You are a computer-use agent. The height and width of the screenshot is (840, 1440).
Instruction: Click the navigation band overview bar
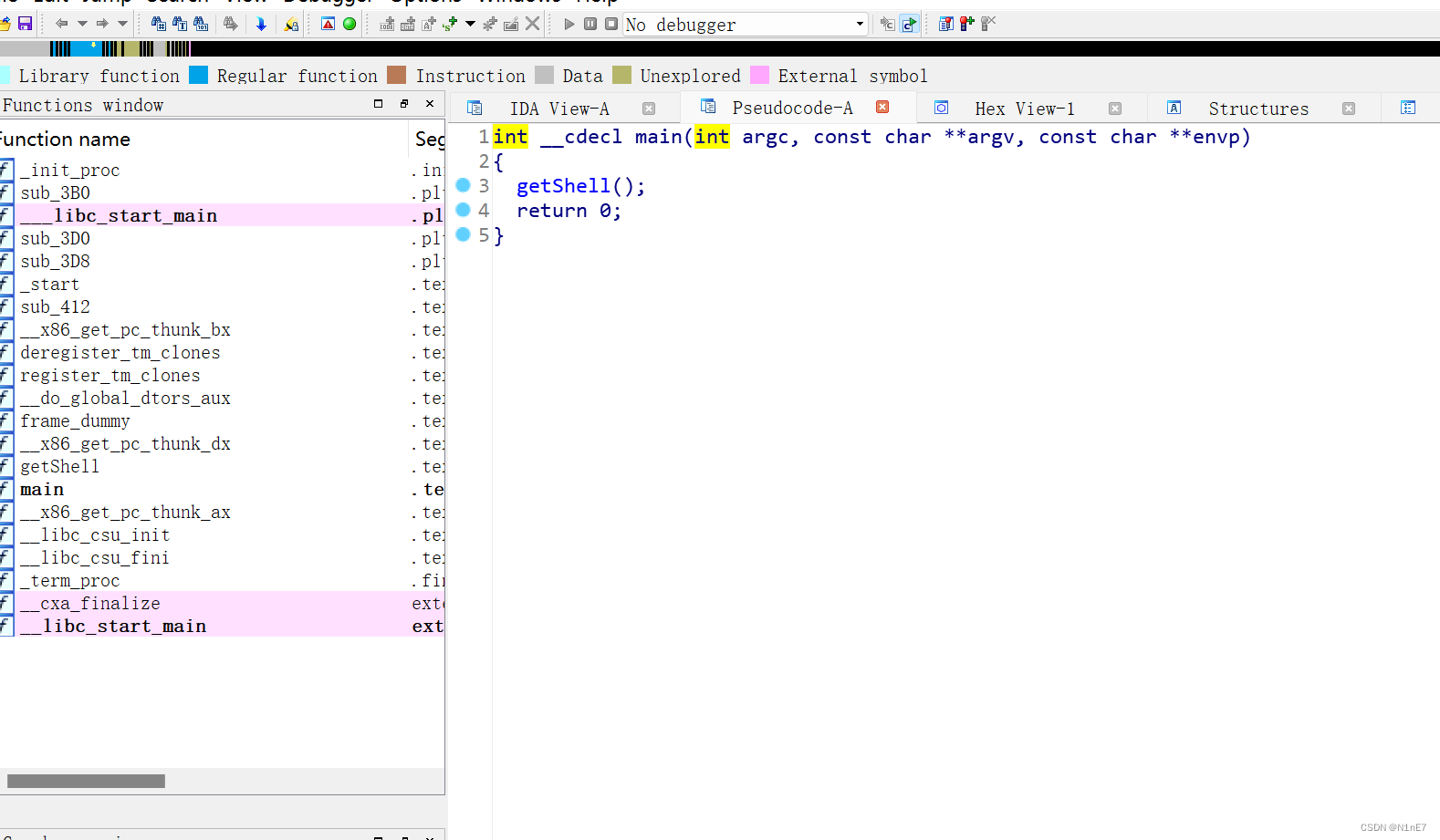[720, 48]
